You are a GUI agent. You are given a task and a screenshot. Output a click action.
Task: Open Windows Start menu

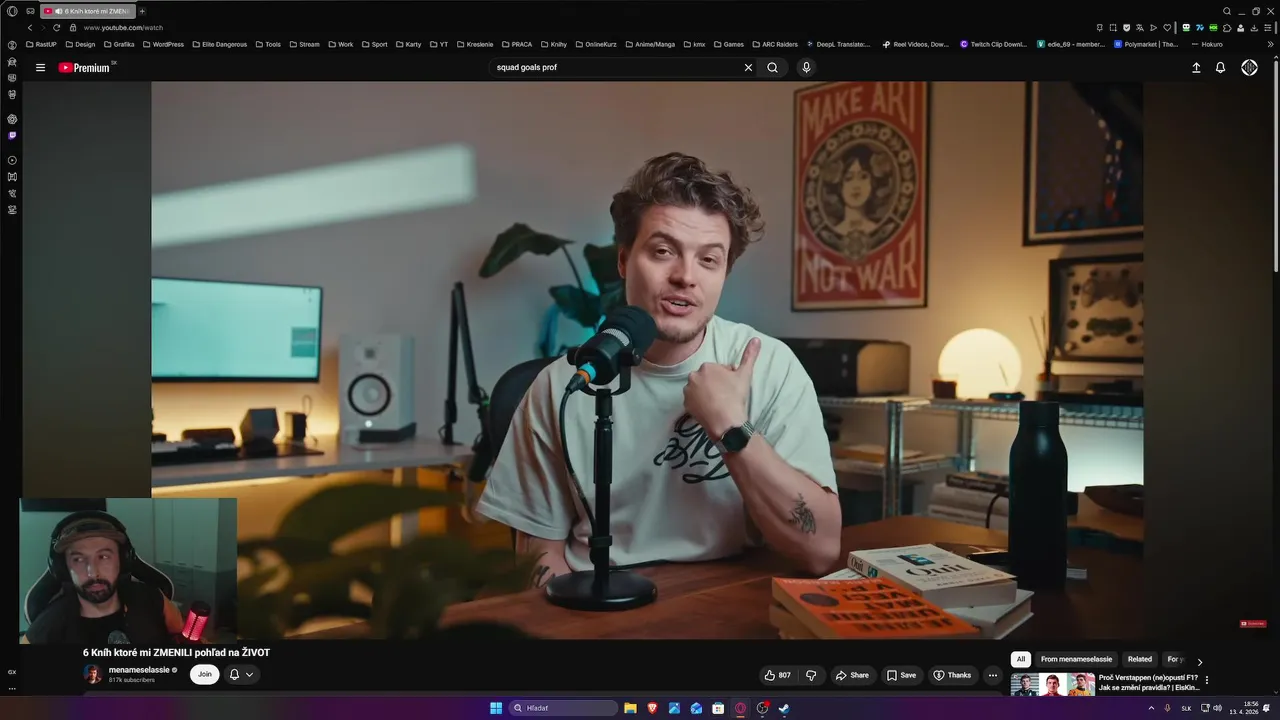496,708
